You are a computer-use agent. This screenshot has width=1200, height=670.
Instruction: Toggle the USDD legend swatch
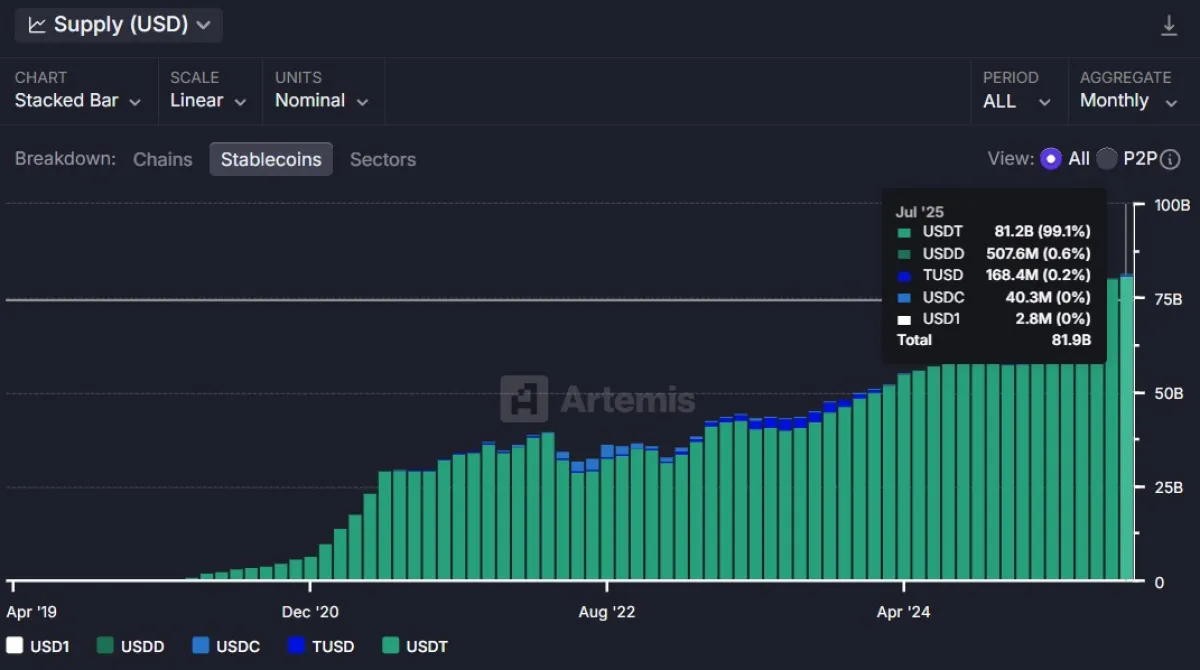point(105,646)
